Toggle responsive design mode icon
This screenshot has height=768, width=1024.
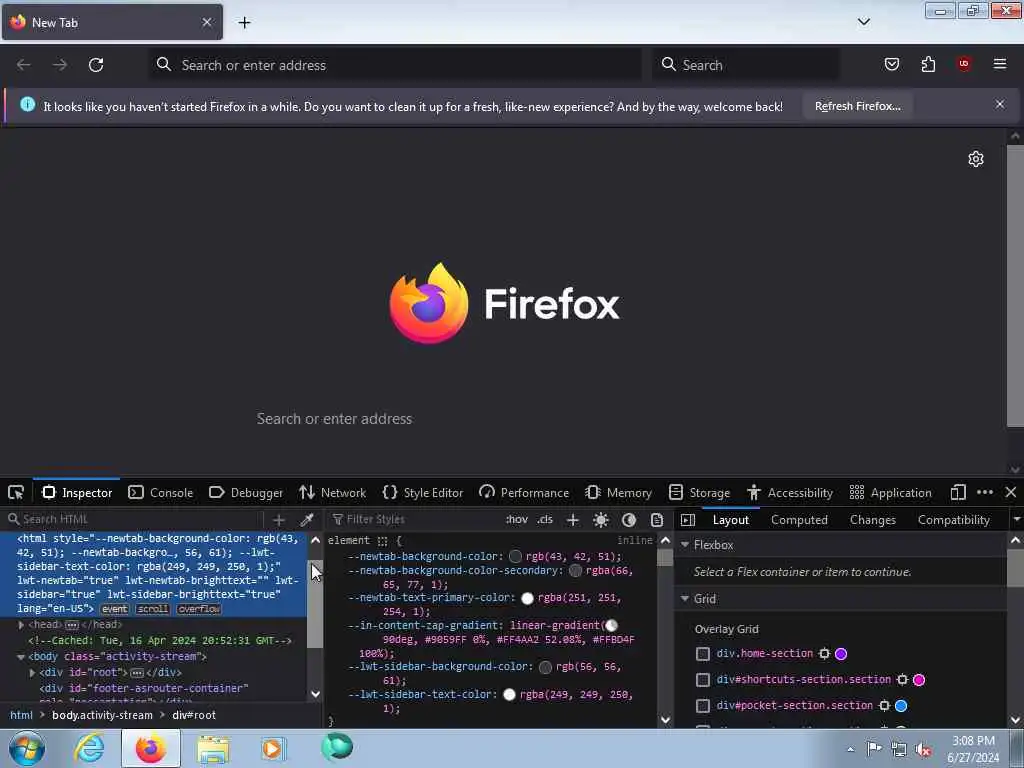(958, 492)
